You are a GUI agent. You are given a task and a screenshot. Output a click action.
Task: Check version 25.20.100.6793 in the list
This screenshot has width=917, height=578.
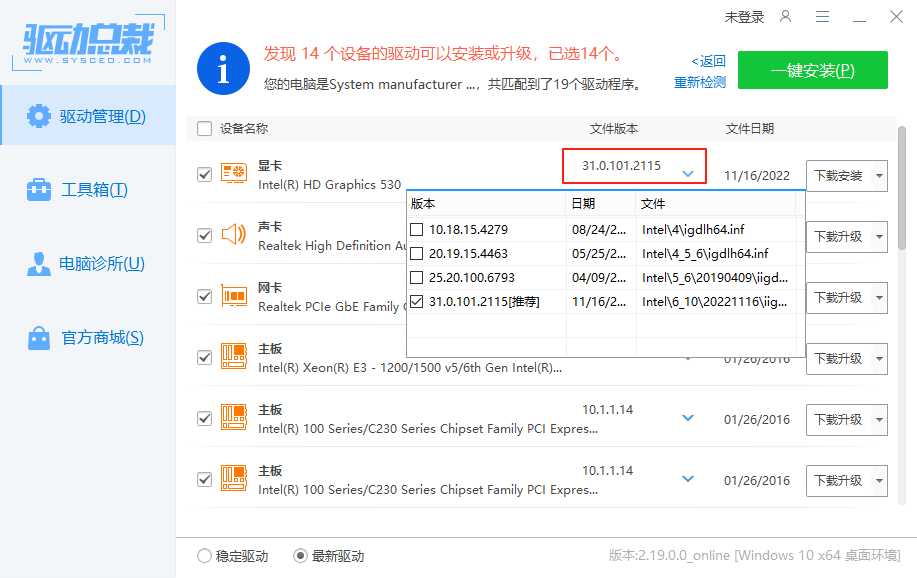click(416, 277)
